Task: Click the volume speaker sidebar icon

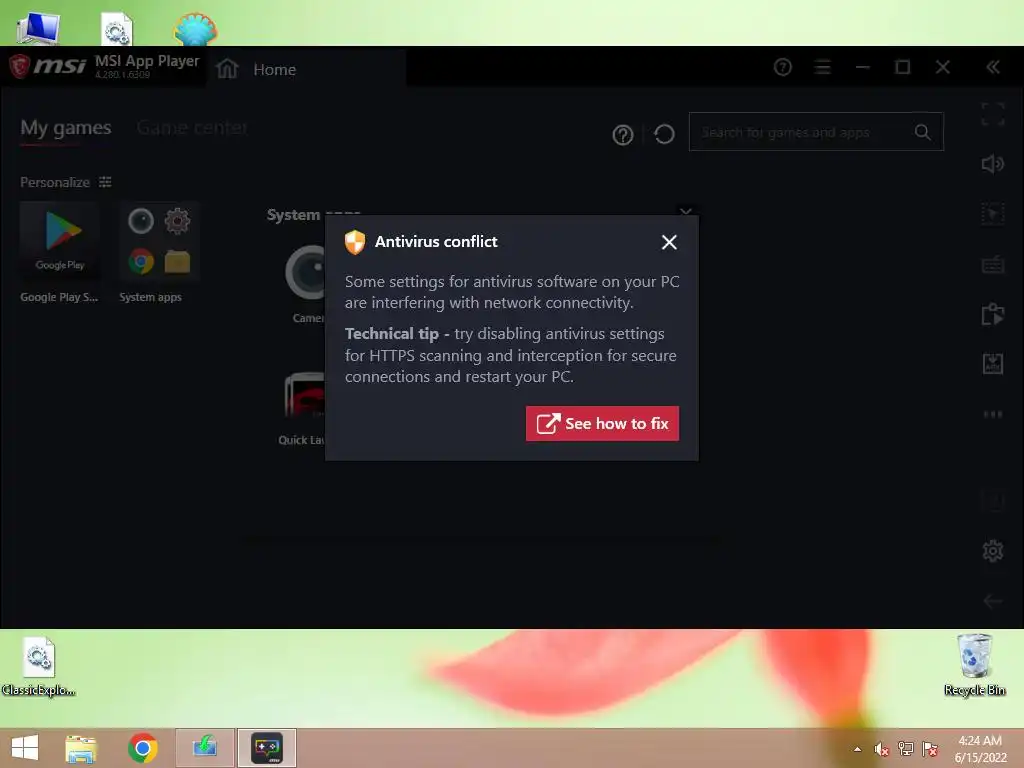Action: pos(993,164)
